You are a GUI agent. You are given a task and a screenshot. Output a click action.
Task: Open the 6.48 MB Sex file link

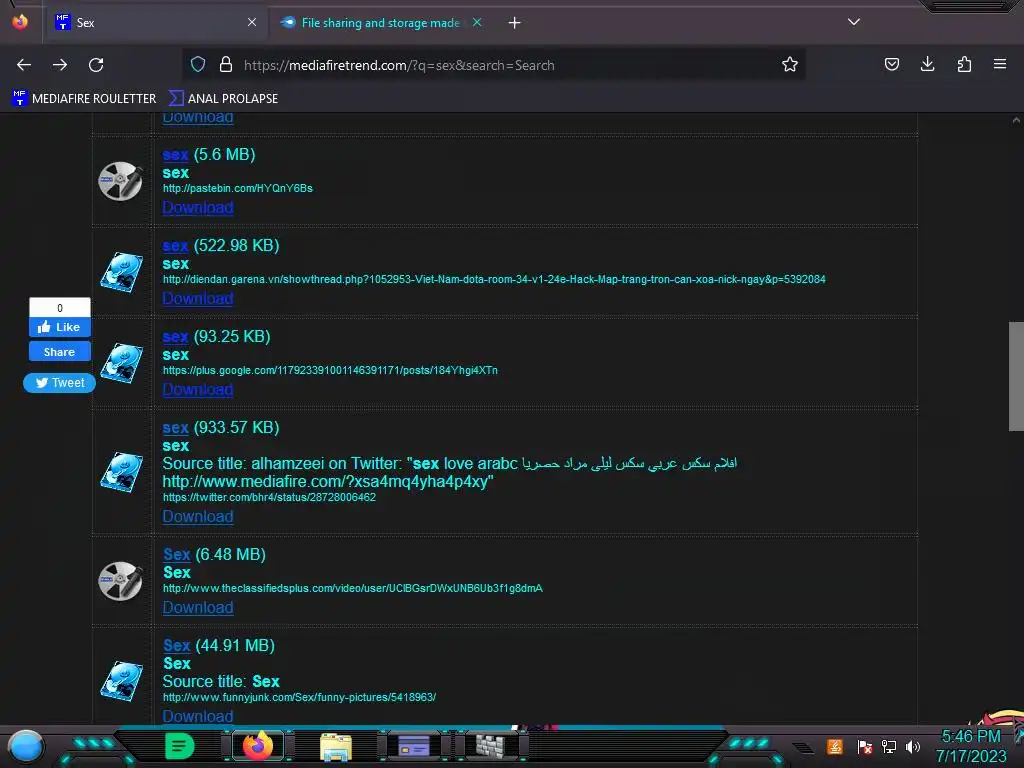(176, 554)
